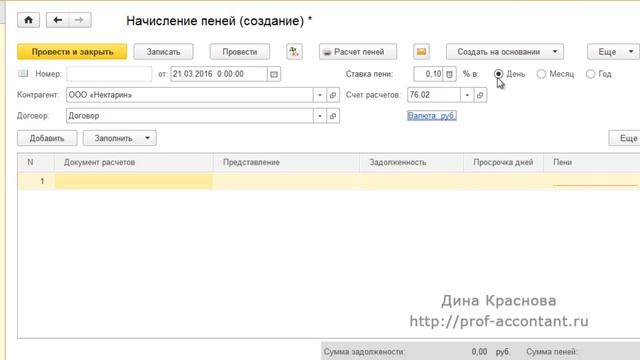The height and width of the screenshot is (360, 640).
Task: Expand the Счет расчетов dropdown
Action: pos(467,95)
